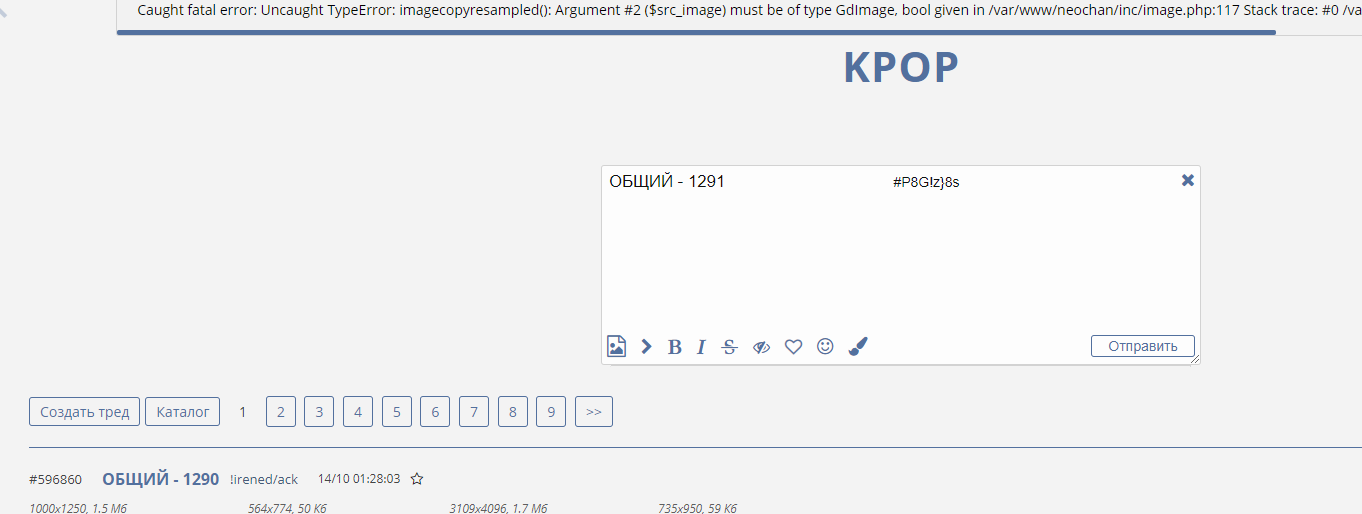This screenshot has height=514, width=1362.
Task: Click the subject field ОБЩИЙ - 1291
Action: point(740,182)
